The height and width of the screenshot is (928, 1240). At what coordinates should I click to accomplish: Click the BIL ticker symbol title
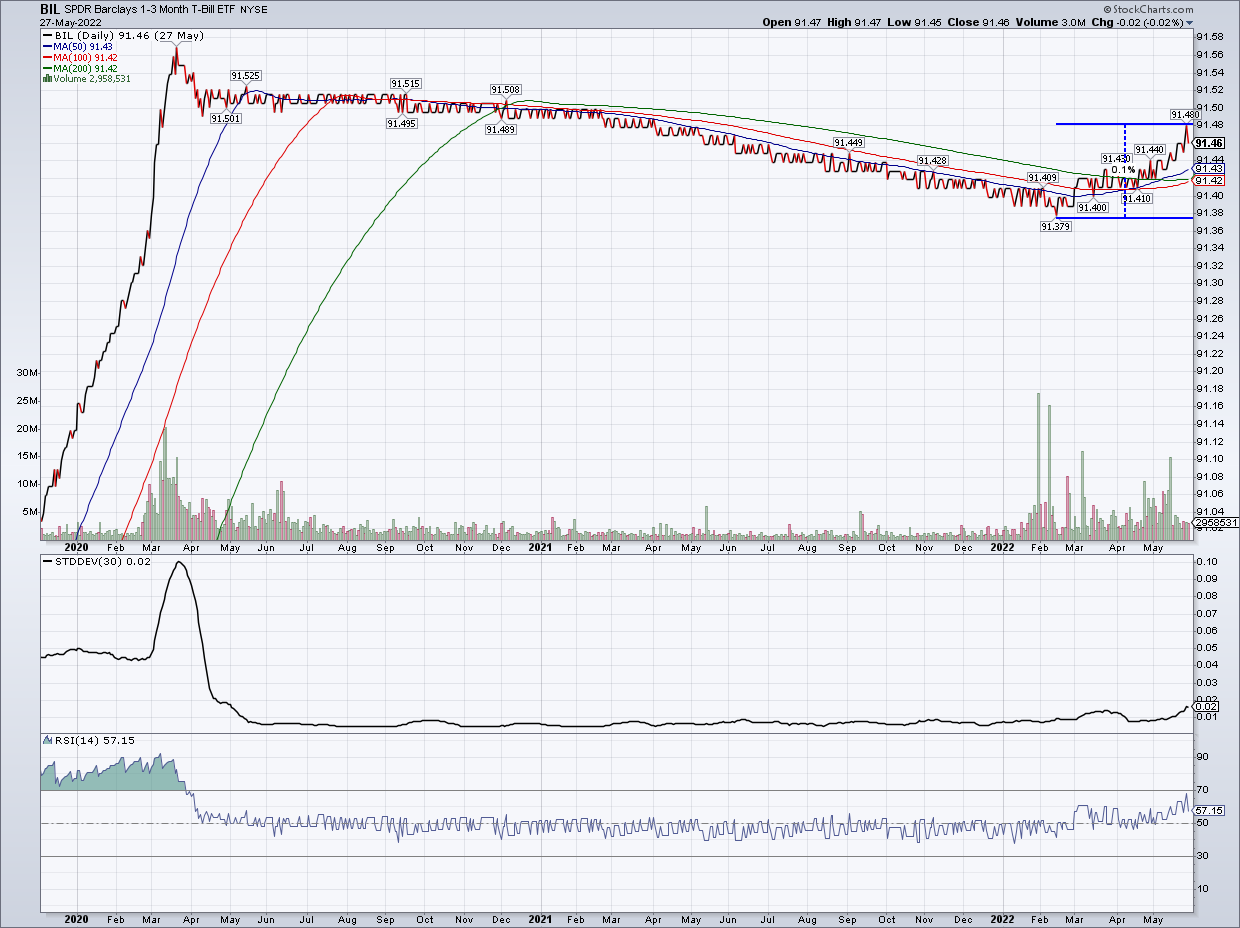(x=52, y=7)
